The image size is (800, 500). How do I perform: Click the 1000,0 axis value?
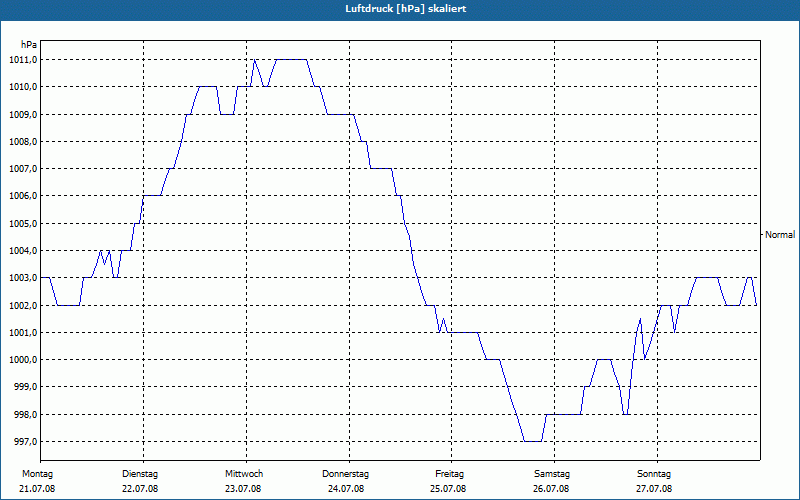tap(23, 360)
